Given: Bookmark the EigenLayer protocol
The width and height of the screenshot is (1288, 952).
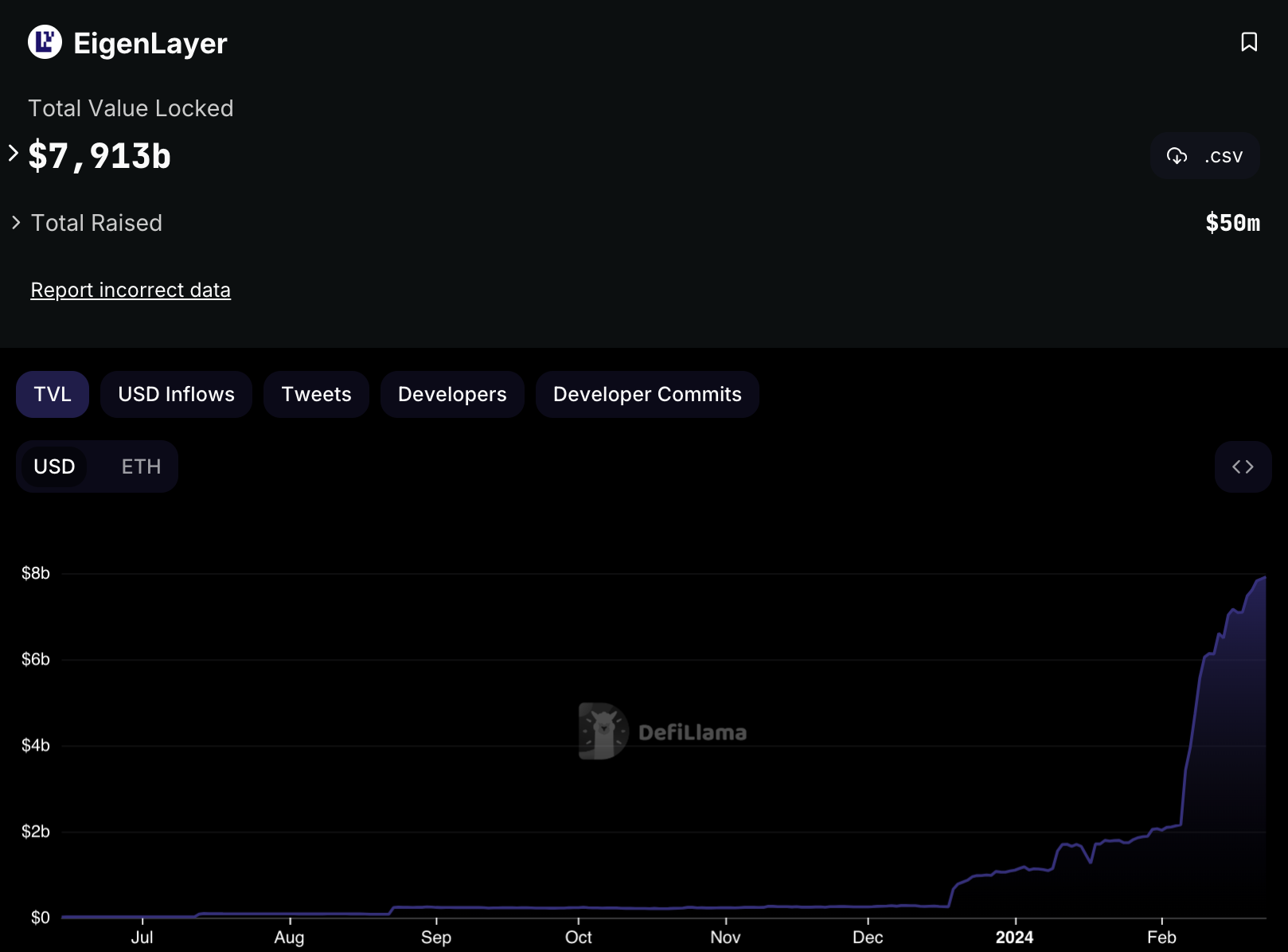Looking at the screenshot, I should (x=1249, y=42).
